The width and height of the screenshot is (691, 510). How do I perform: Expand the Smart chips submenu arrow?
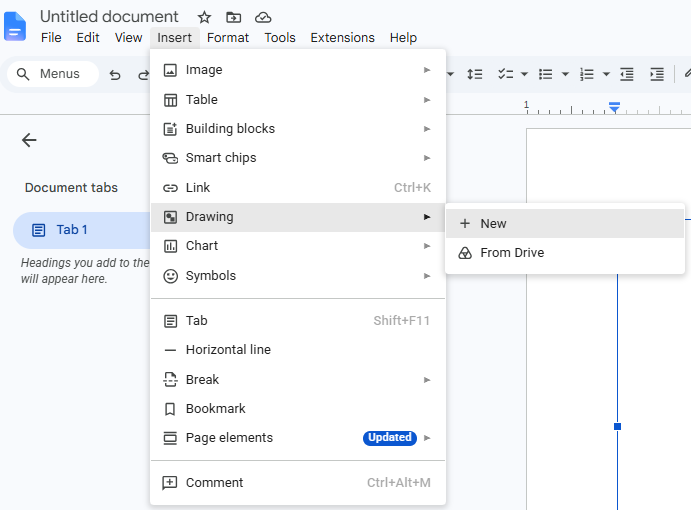pos(427,158)
